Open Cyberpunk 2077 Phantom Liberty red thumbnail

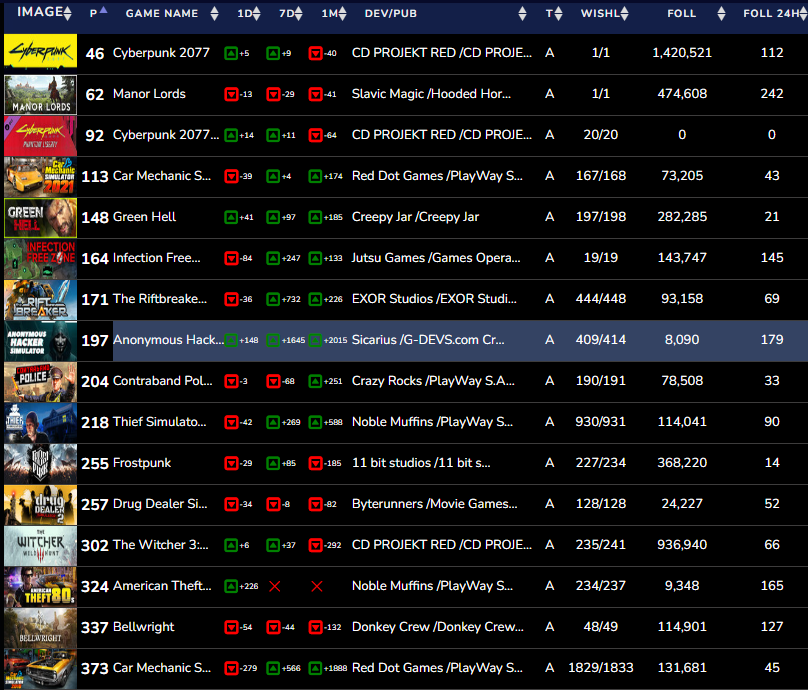point(41,136)
